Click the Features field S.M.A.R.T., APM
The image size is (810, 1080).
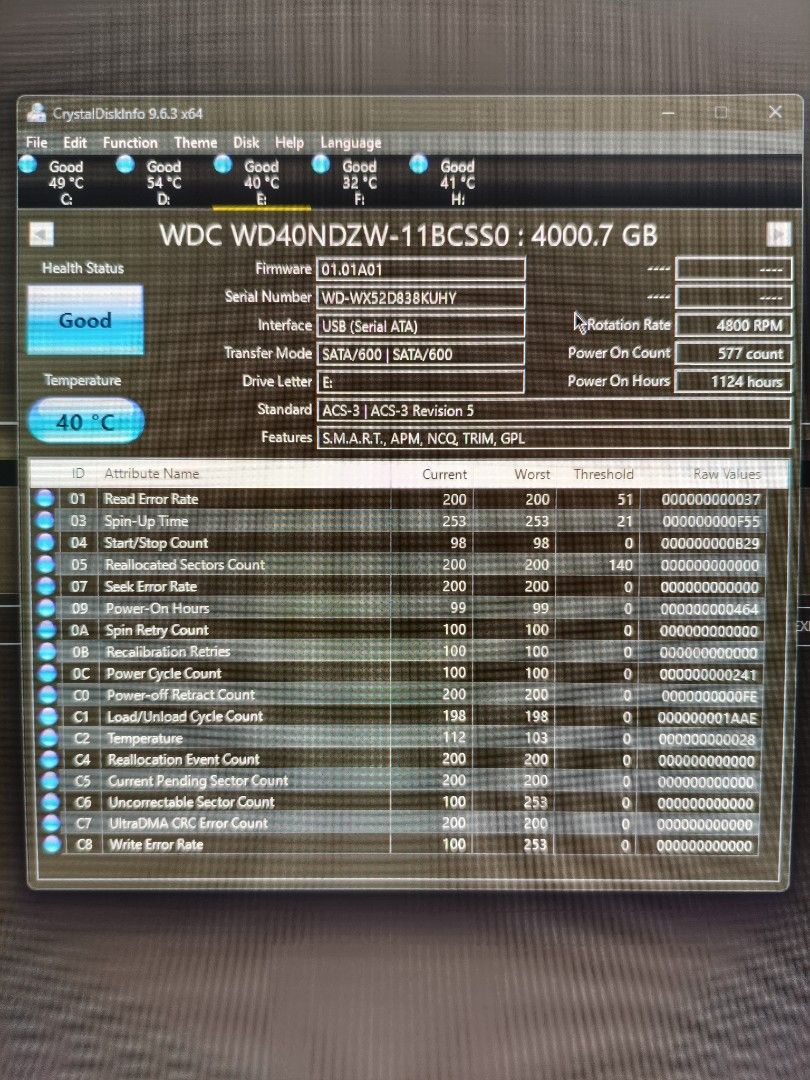point(554,438)
